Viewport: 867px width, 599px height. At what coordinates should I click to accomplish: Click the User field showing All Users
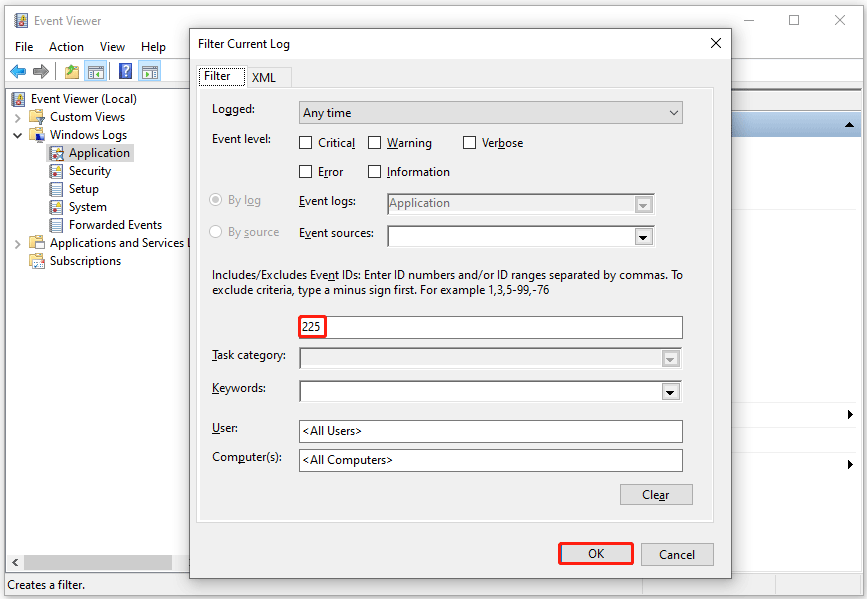(490, 431)
